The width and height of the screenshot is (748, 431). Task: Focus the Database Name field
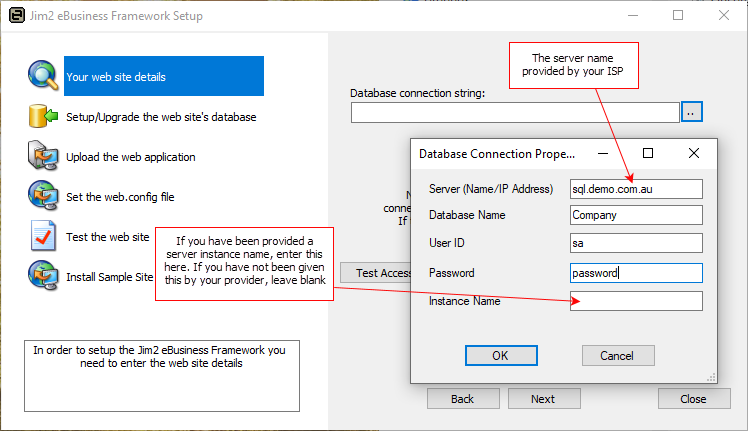[636, 215]
